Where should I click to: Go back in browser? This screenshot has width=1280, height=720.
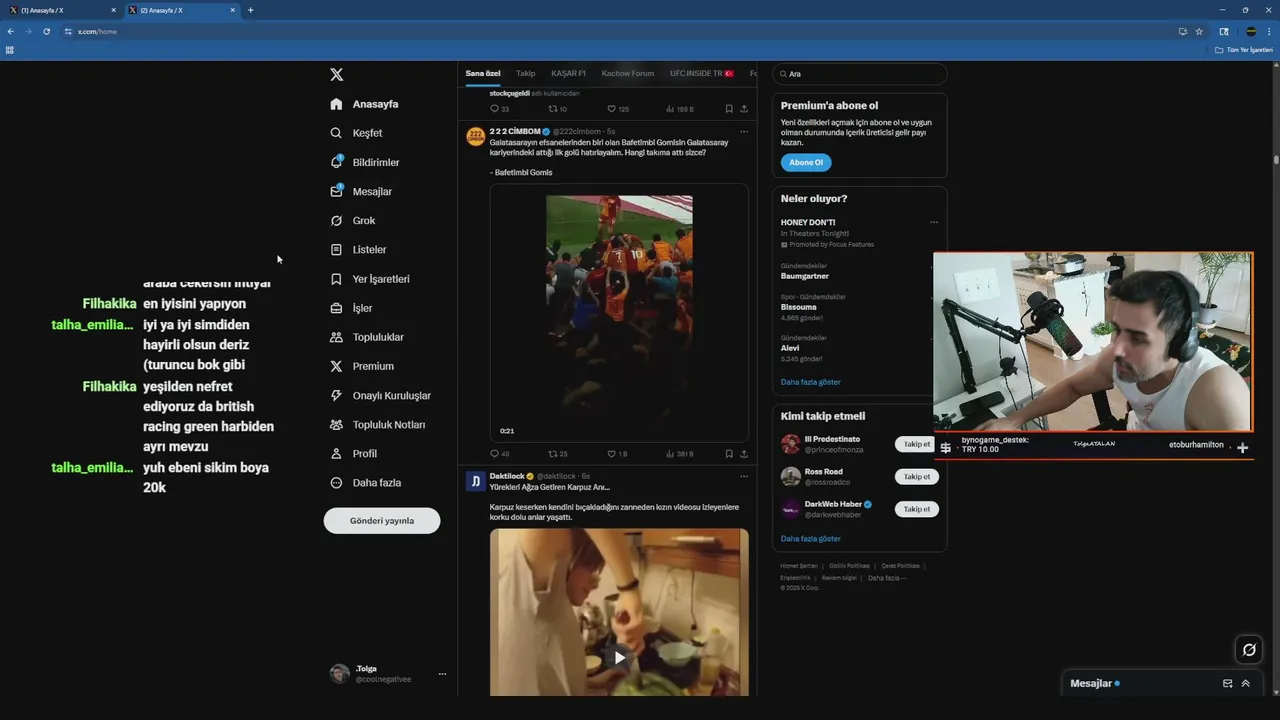tap(10, 31)
